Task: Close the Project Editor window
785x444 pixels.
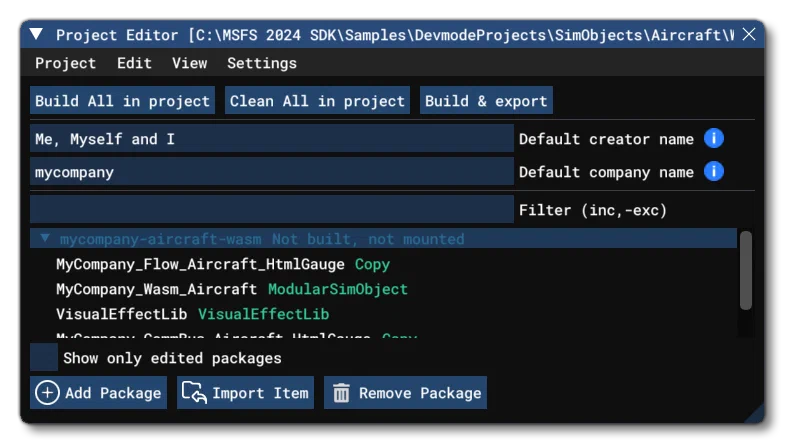Action: click(749, 34)
